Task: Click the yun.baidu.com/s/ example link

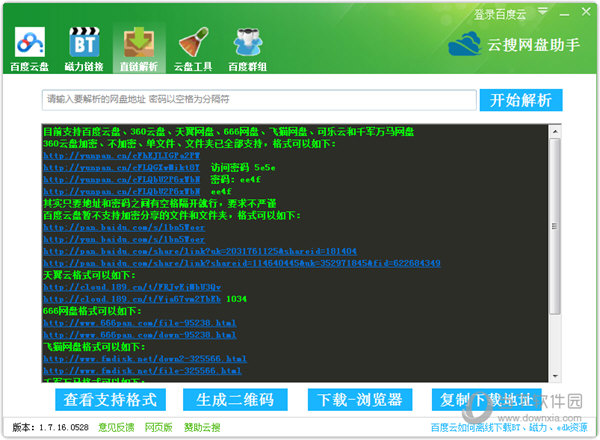Action: (124, 239)
